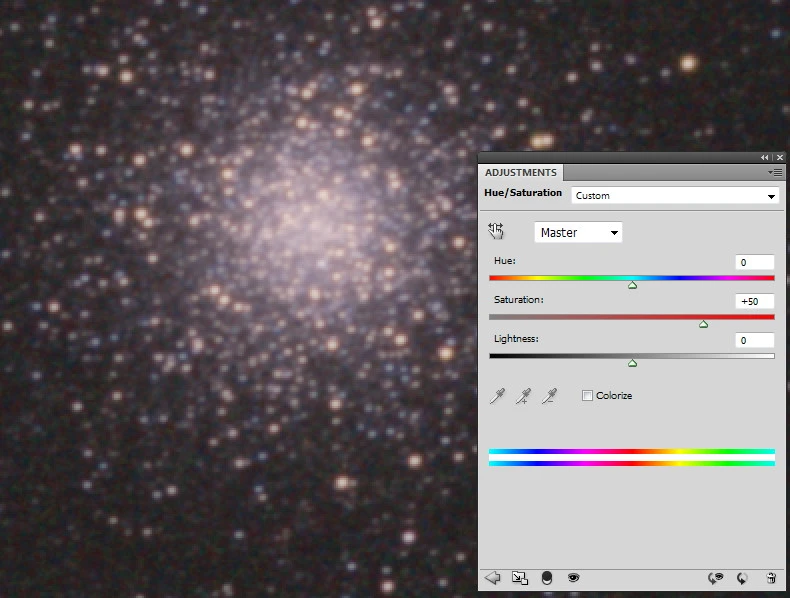This screenshot has width=790, height=598.
Task: Click the Saturation label
Action: coord(519,300)
